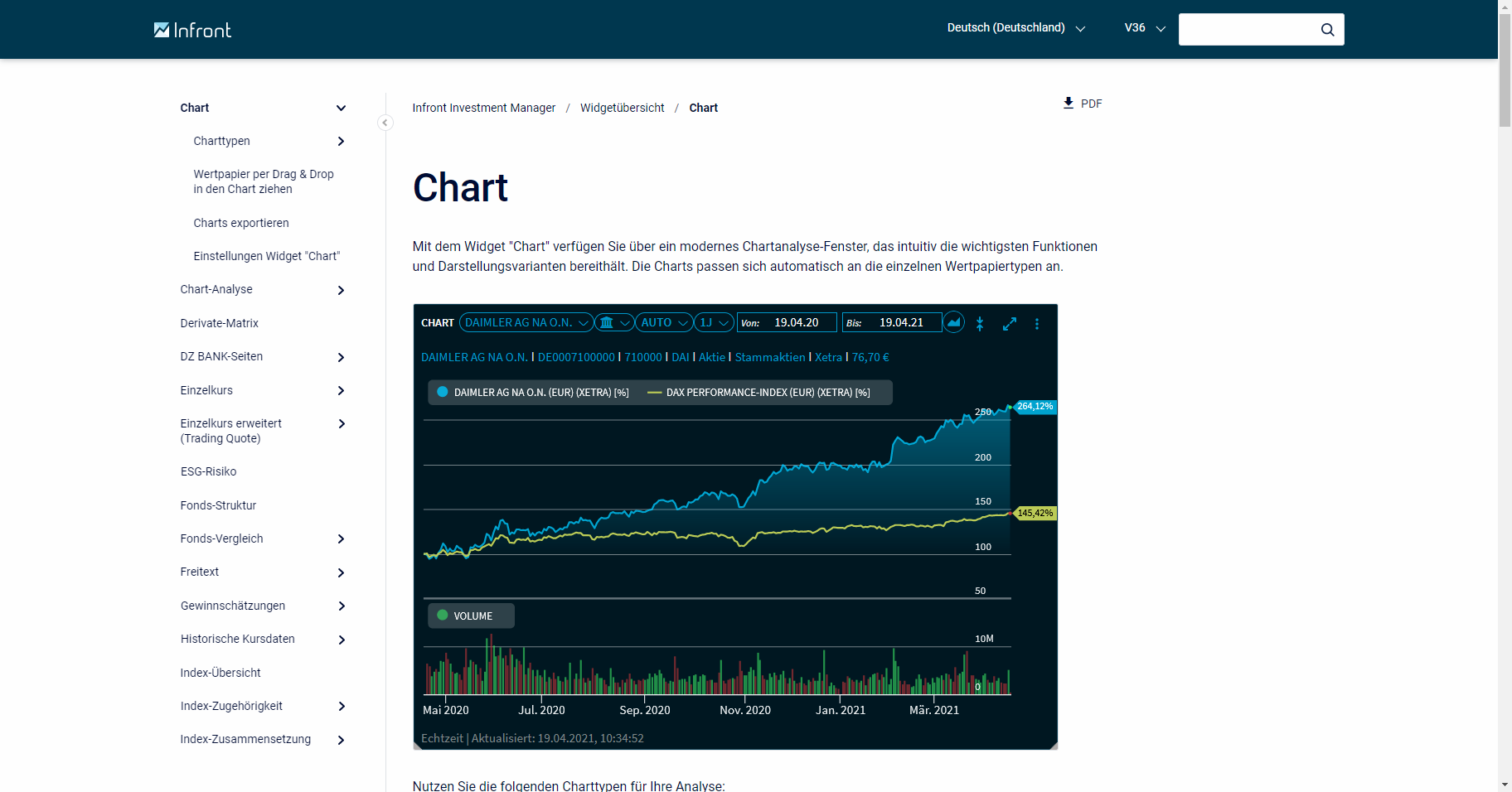Select Charts exportieren in the sidebar
The width and height of the screenshot is (1512, 792).
pos(241,223)
